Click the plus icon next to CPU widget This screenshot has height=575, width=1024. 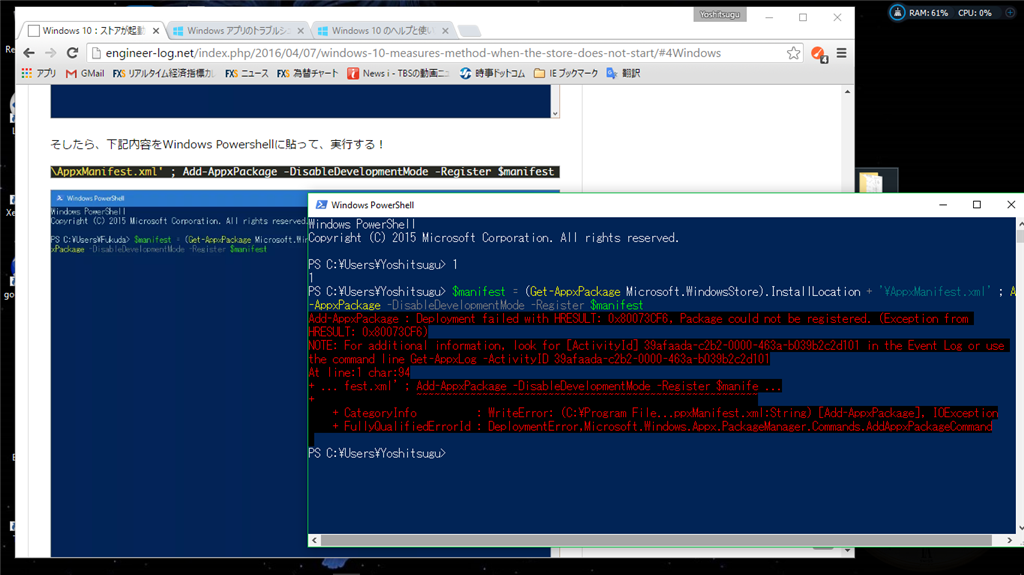[1010, 12]
